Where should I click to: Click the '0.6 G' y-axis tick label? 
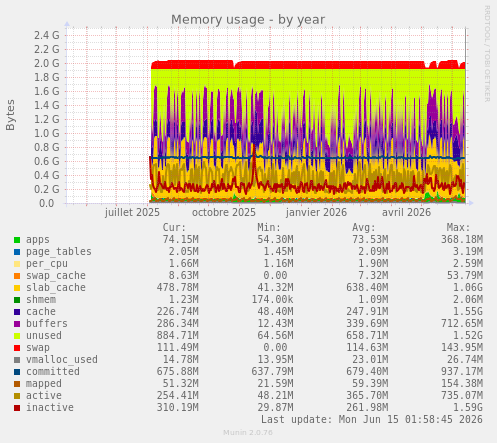(x=47, y=161)
